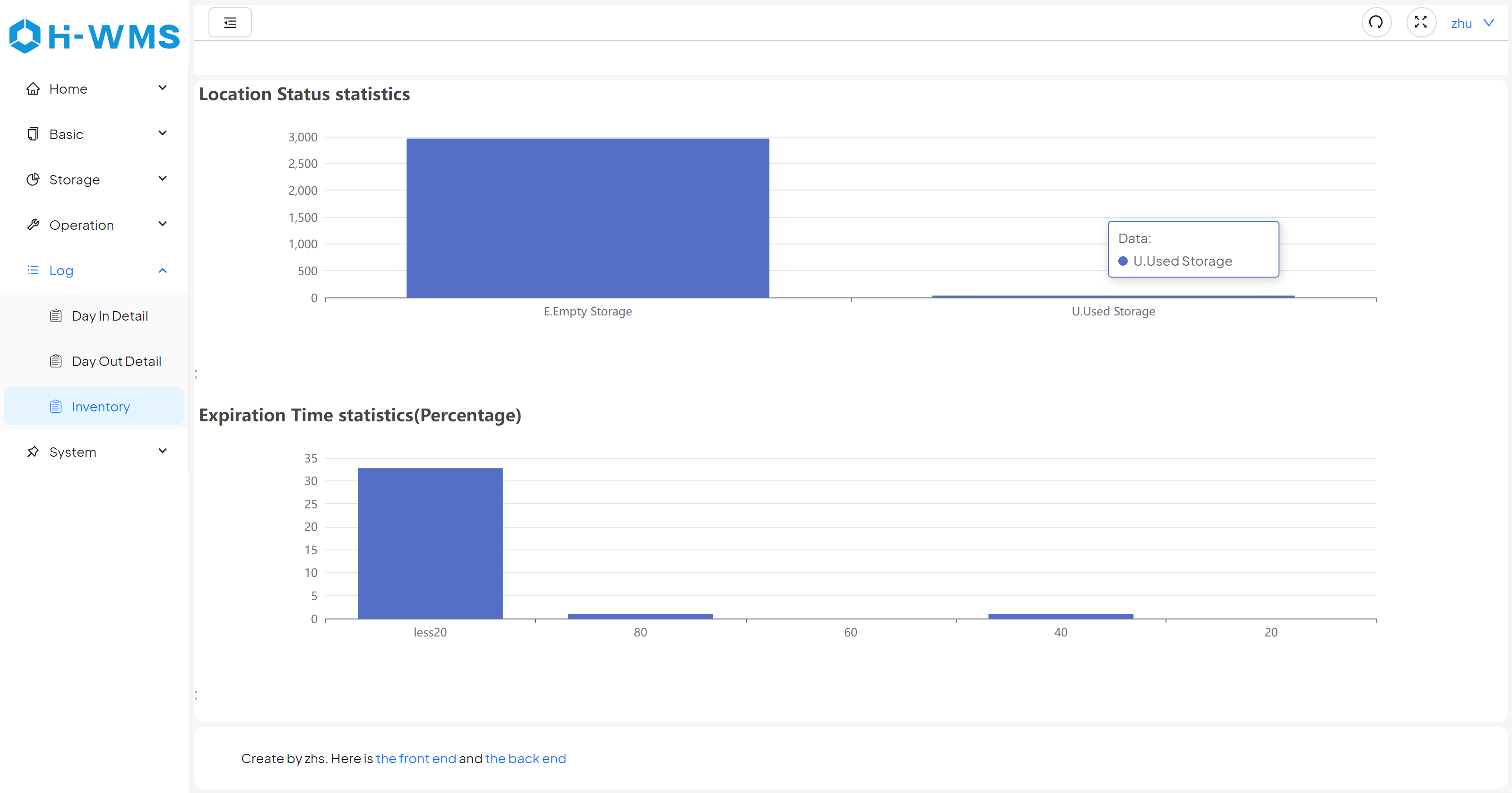The height and width of the screenshot is (793, 1512).
Task: Open the front end link
Action: (415, 758)
